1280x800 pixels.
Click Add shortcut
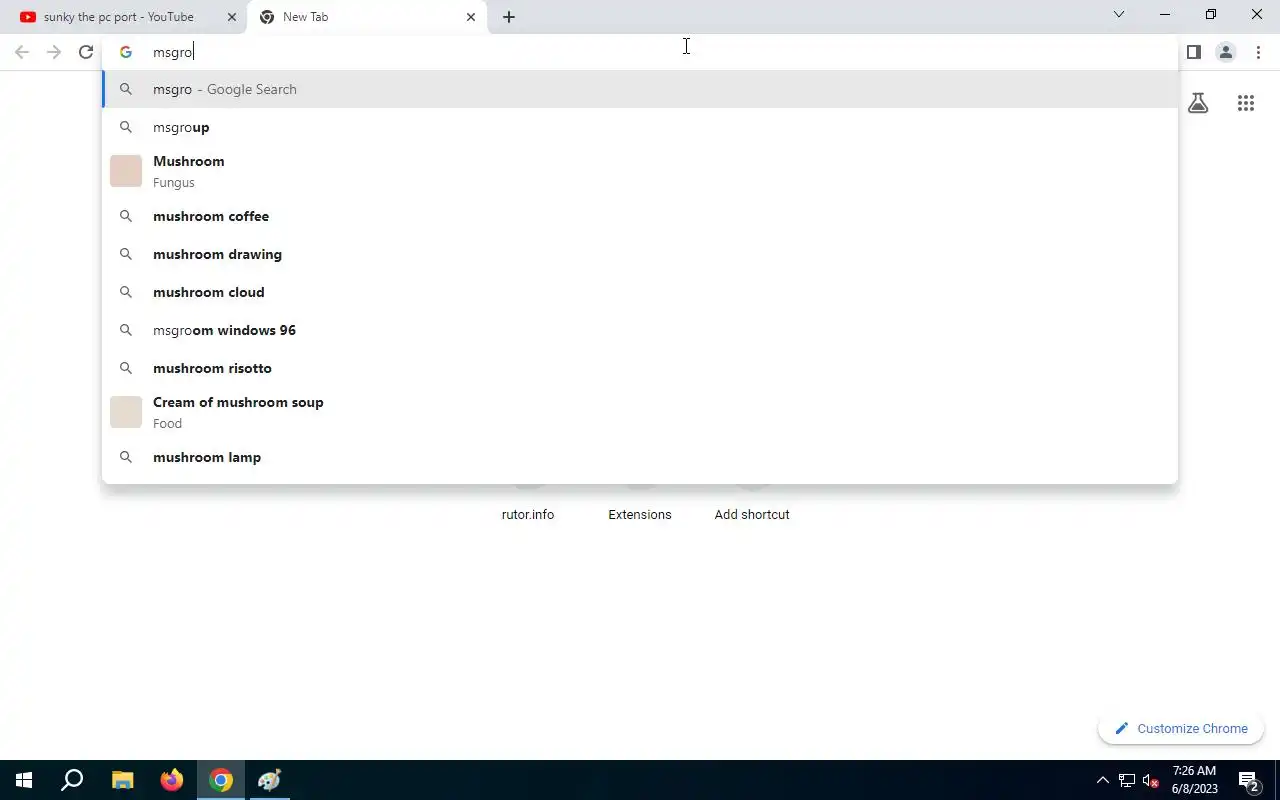pos(752,514)
